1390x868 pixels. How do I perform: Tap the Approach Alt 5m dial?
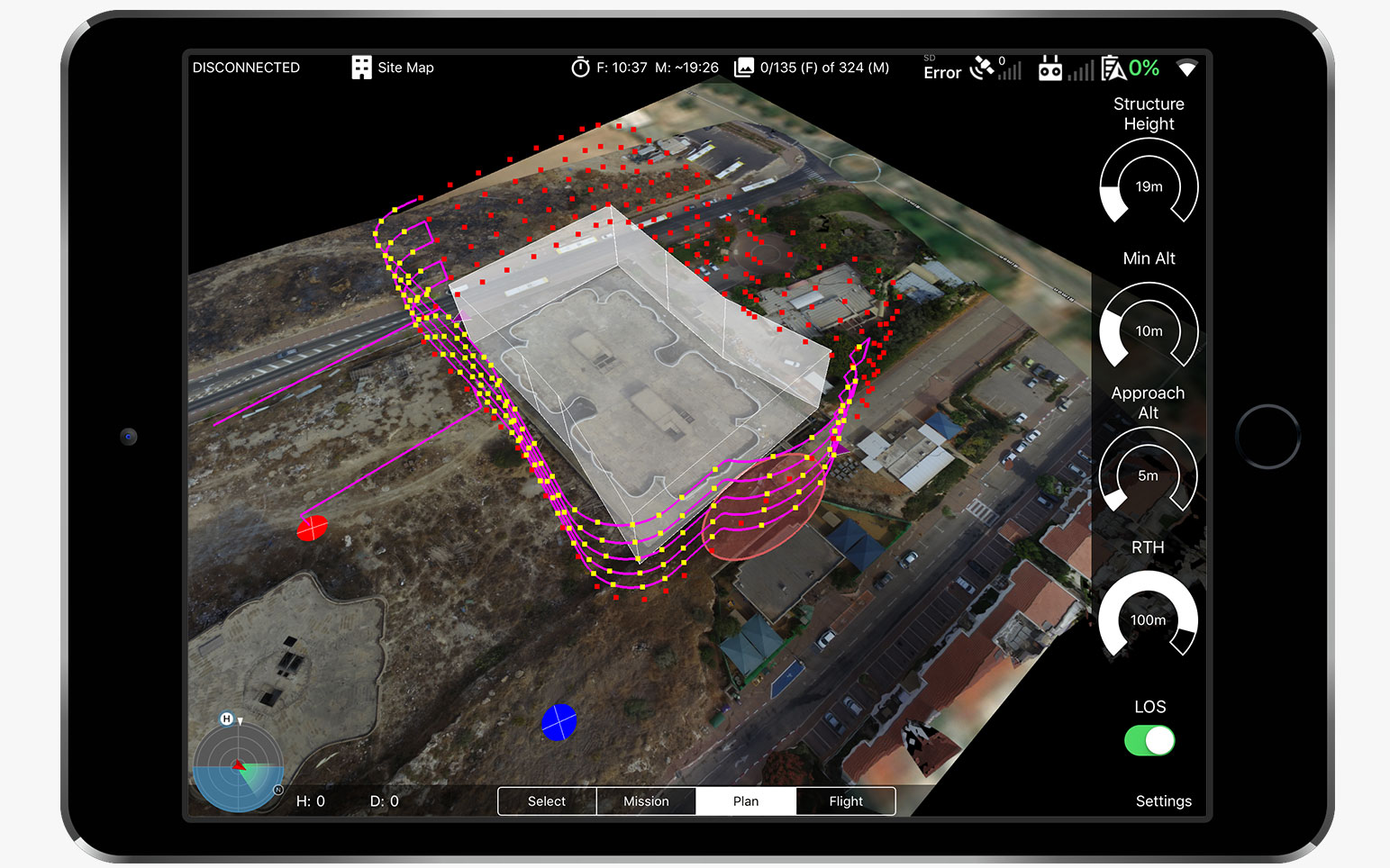point(1149,475)
